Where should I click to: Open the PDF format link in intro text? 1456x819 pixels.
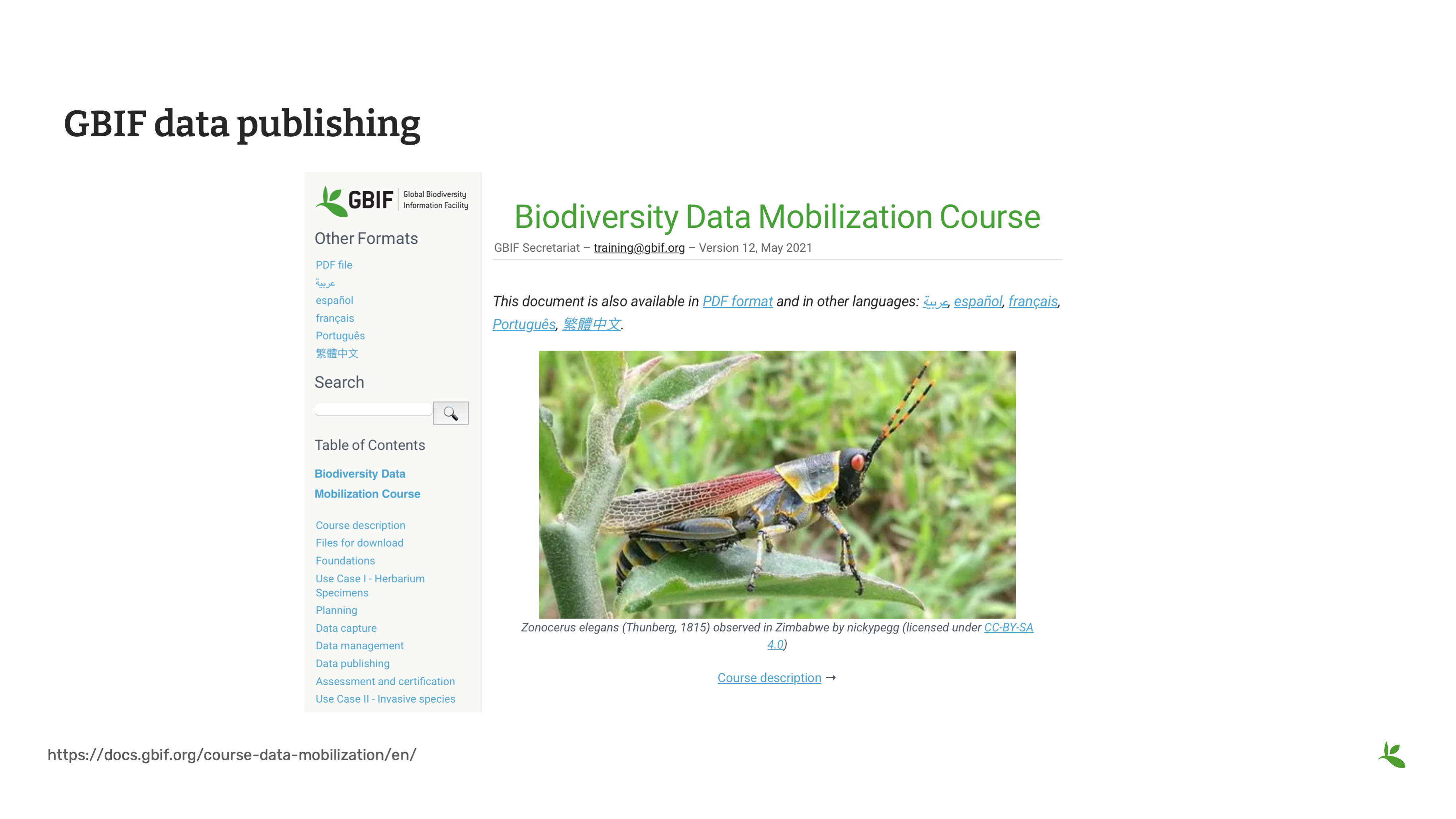[x=737, y=301]
